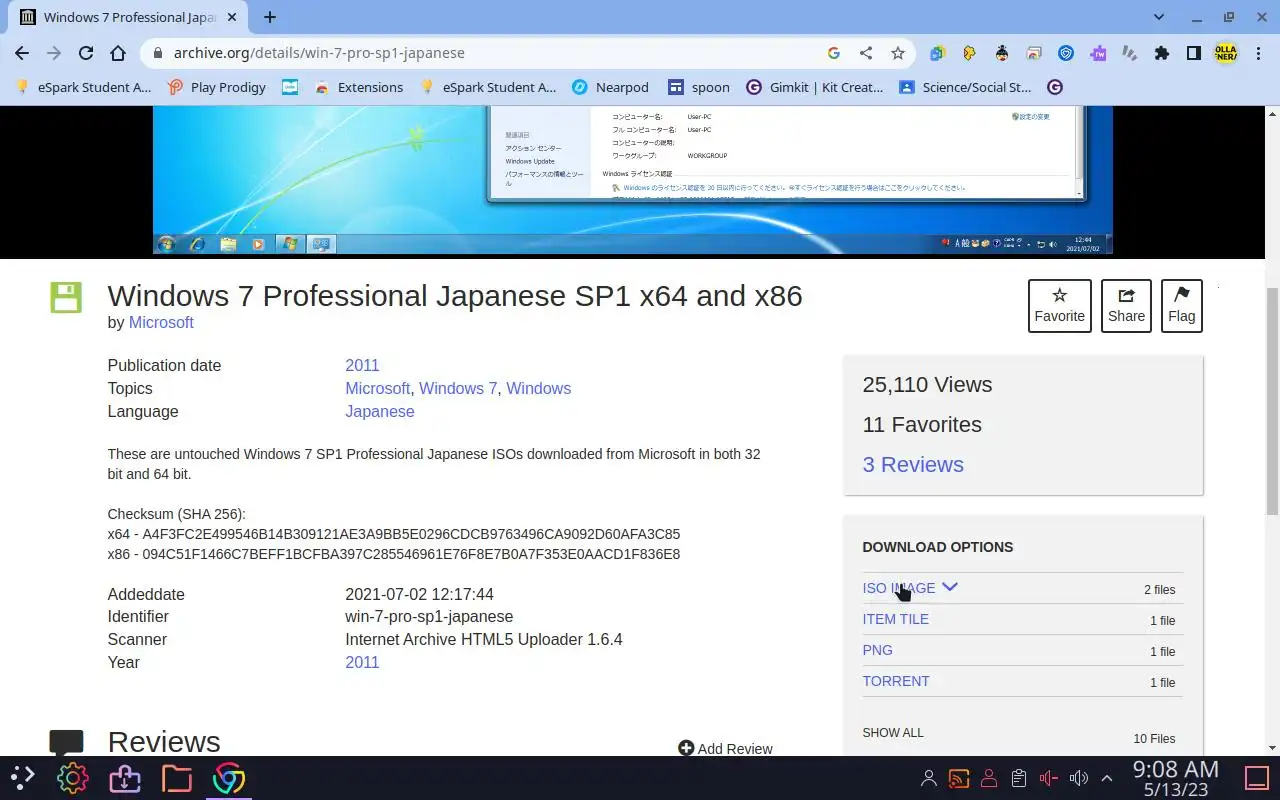
Task: Click the green software floppy icon
Action: 66,297
